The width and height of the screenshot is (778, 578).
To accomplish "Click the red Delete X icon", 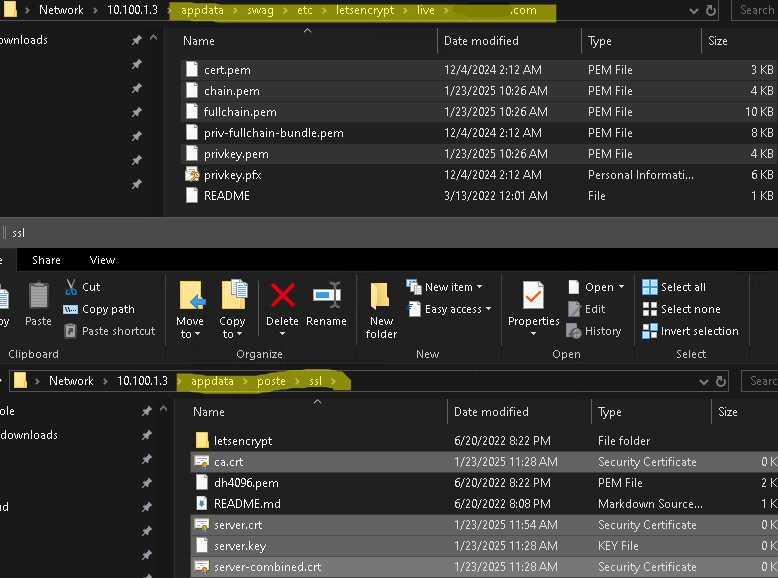I will [283, 295].
